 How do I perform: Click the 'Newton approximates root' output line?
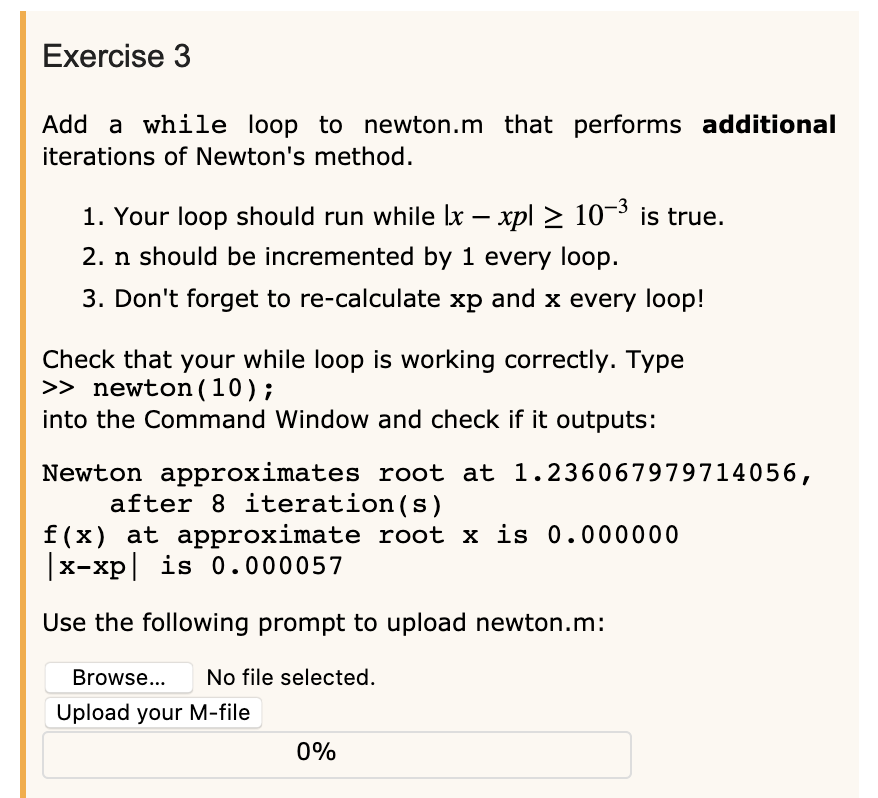point(427,473)
